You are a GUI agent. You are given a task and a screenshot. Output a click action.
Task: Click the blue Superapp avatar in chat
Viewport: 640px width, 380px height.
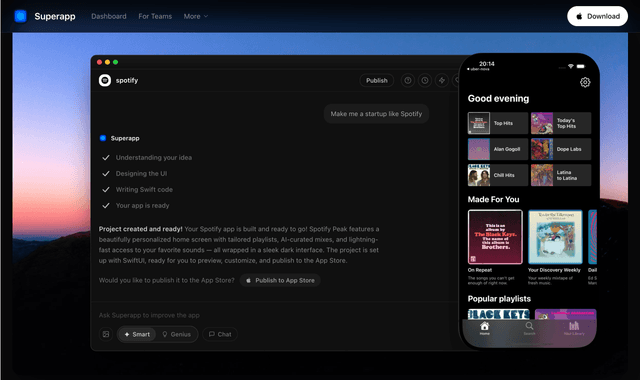coord(103,138)
